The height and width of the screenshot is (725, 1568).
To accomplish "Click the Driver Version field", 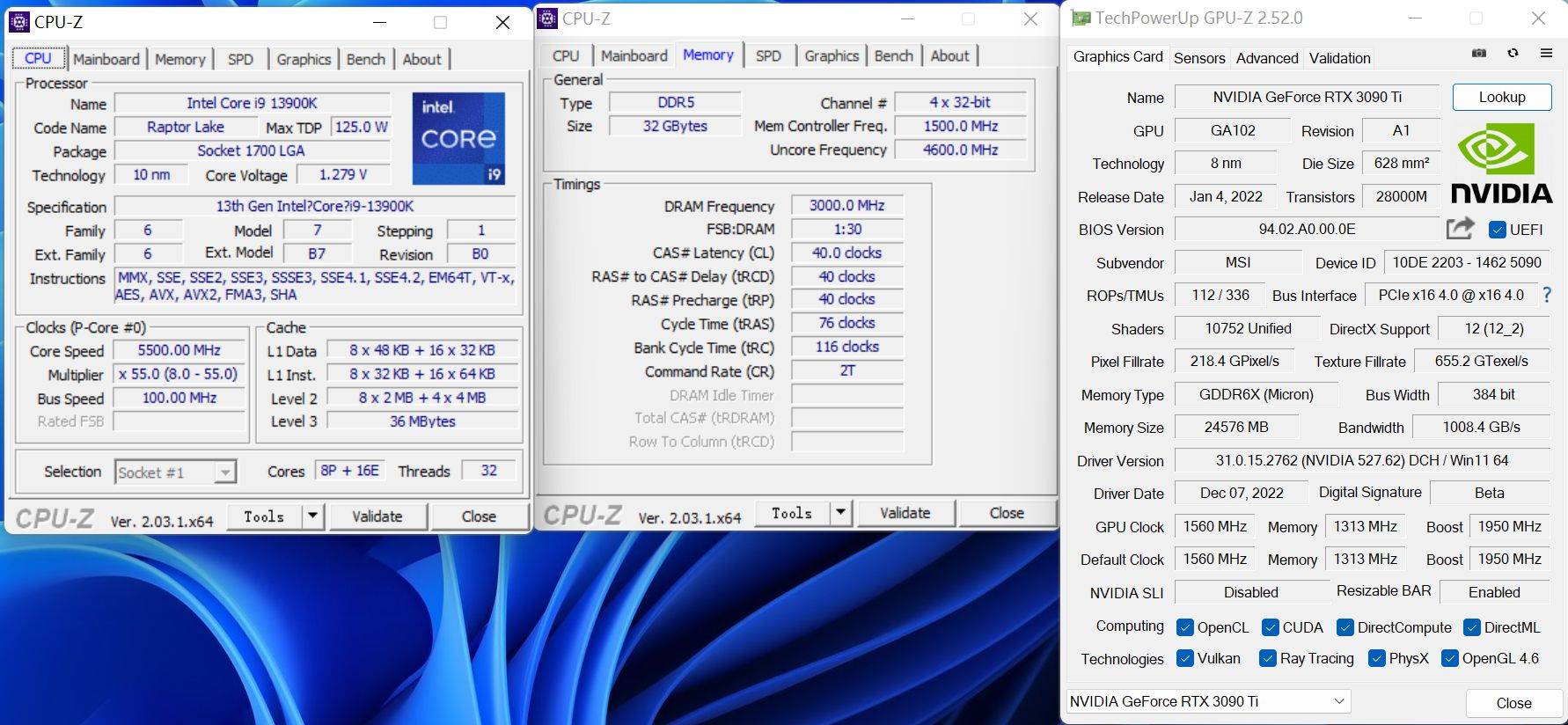I will coord(1362,460).
